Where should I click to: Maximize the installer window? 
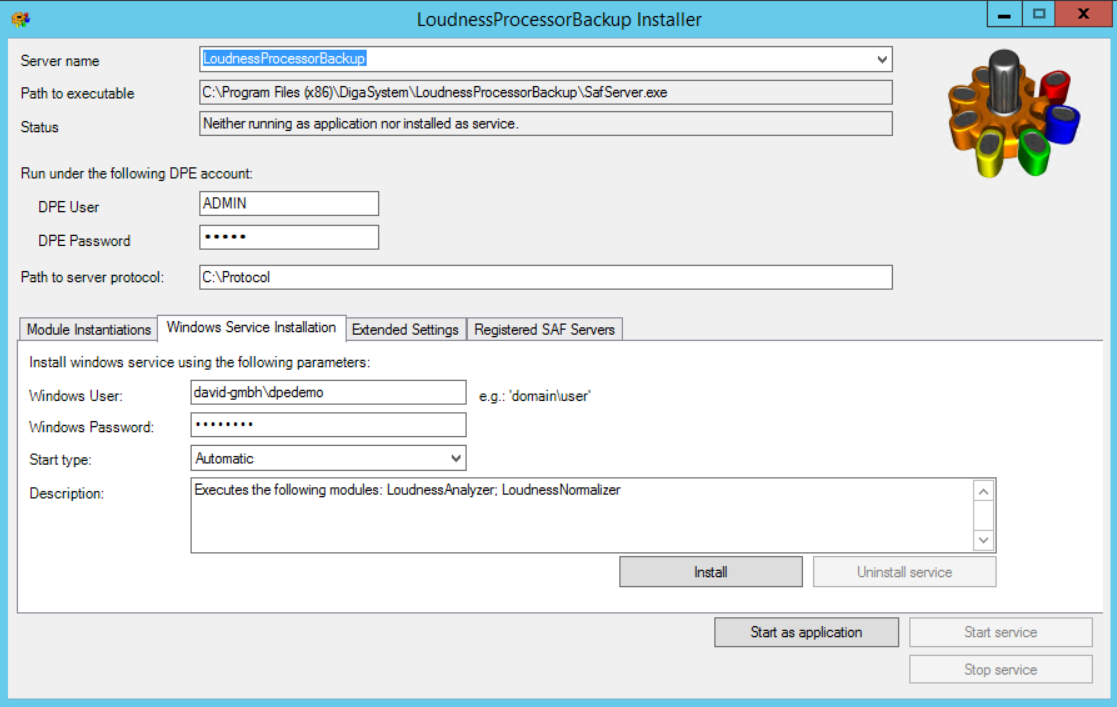[1039, 15]
